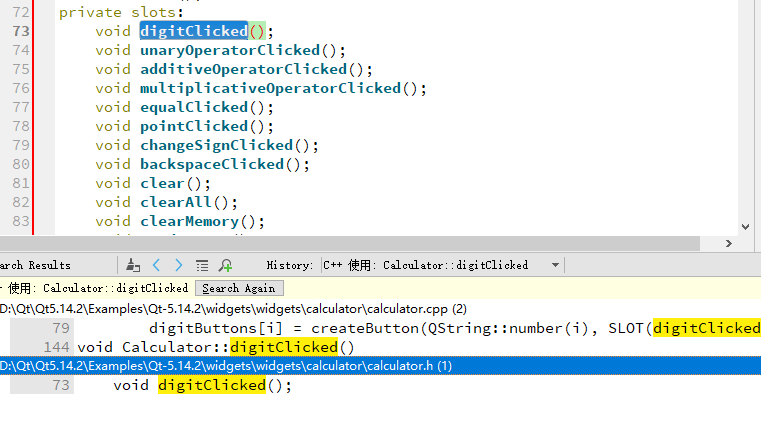Image resolution: width=761 pixels, height=445 pixels.
Task: Click line number 80 in the gutter
Action: pos(21,164)
